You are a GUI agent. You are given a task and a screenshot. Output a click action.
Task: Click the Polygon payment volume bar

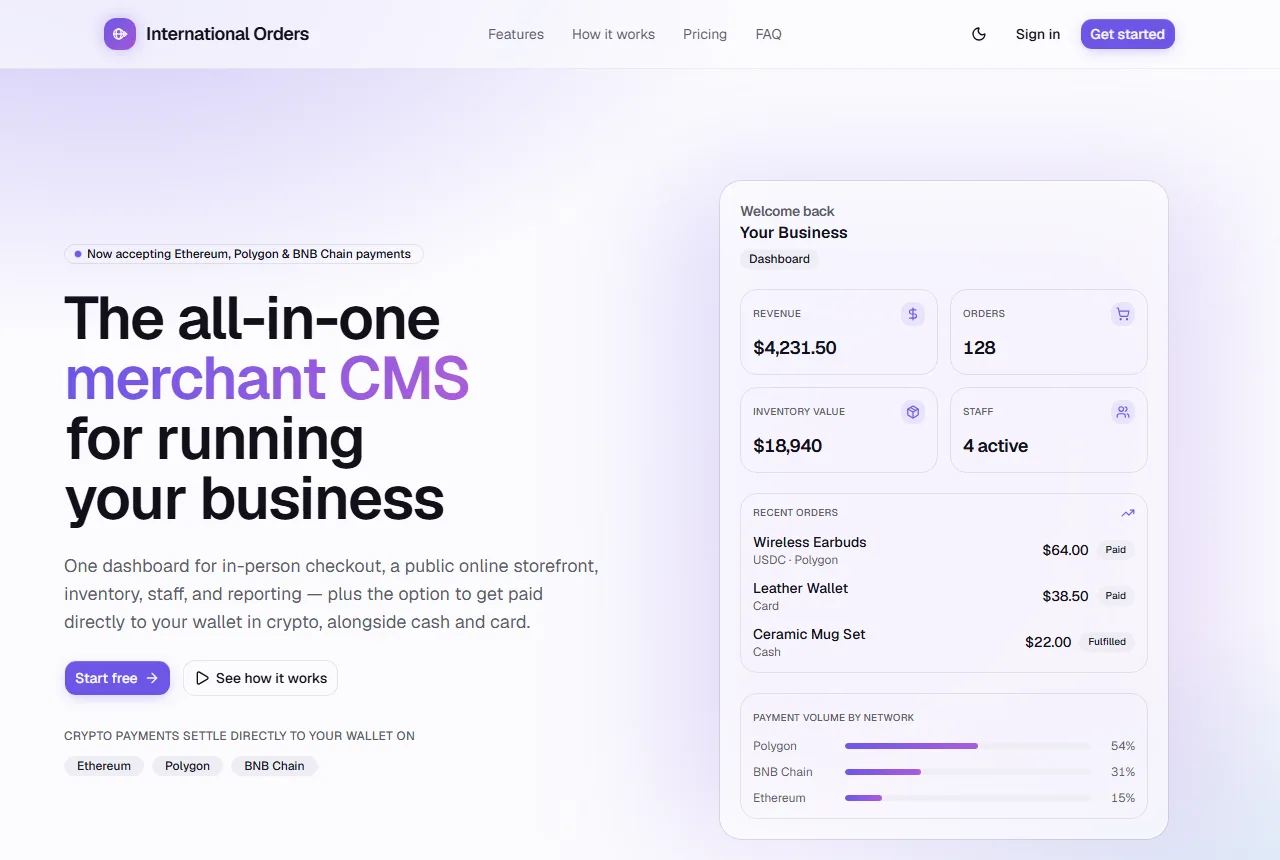tap(968, 746)
